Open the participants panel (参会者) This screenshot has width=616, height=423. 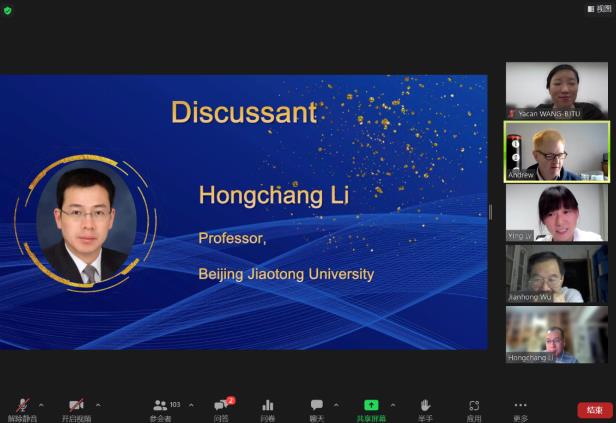click(160, 410)
